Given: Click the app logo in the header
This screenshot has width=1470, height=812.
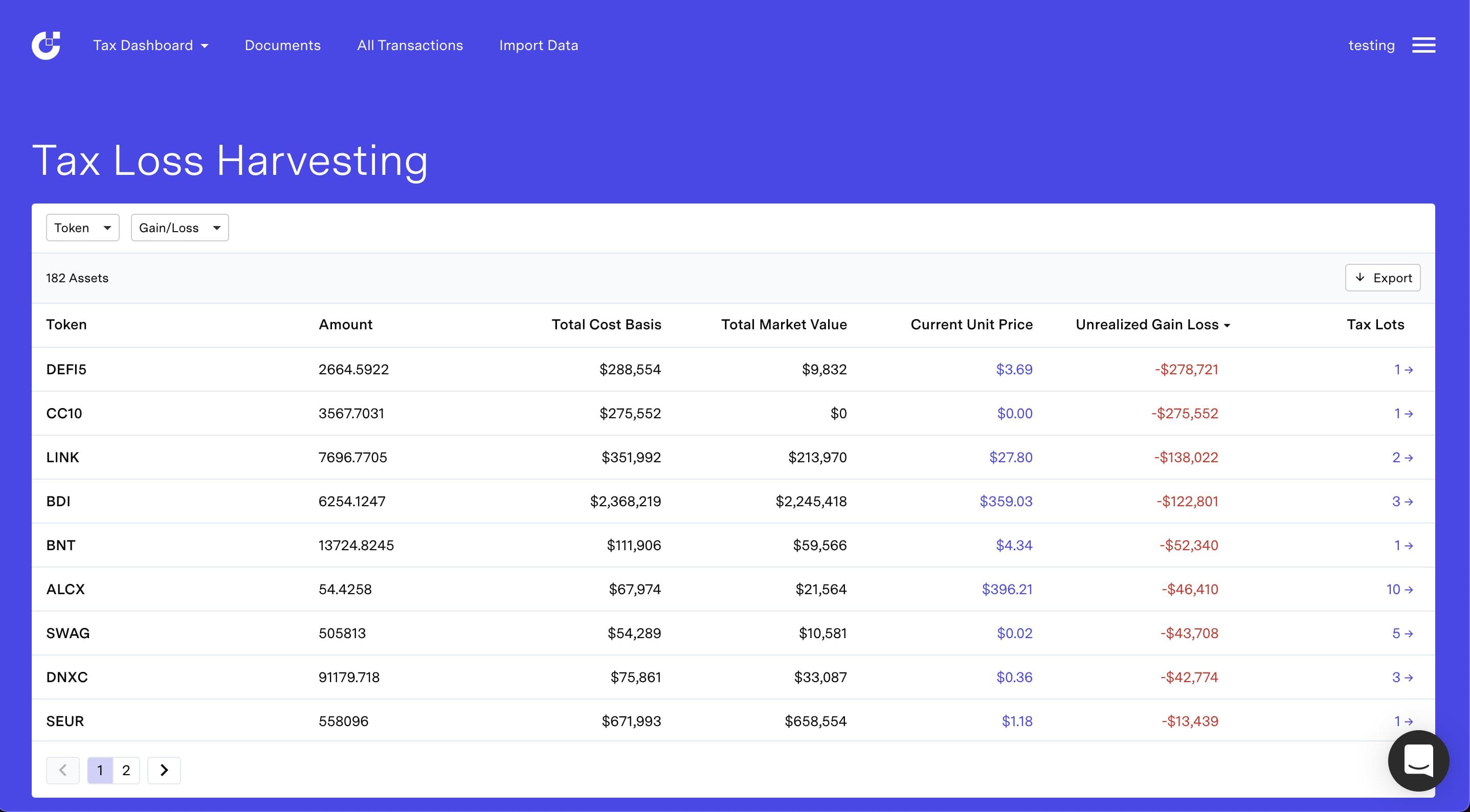Looking at the screenshot, I should [x=46, y=45].
